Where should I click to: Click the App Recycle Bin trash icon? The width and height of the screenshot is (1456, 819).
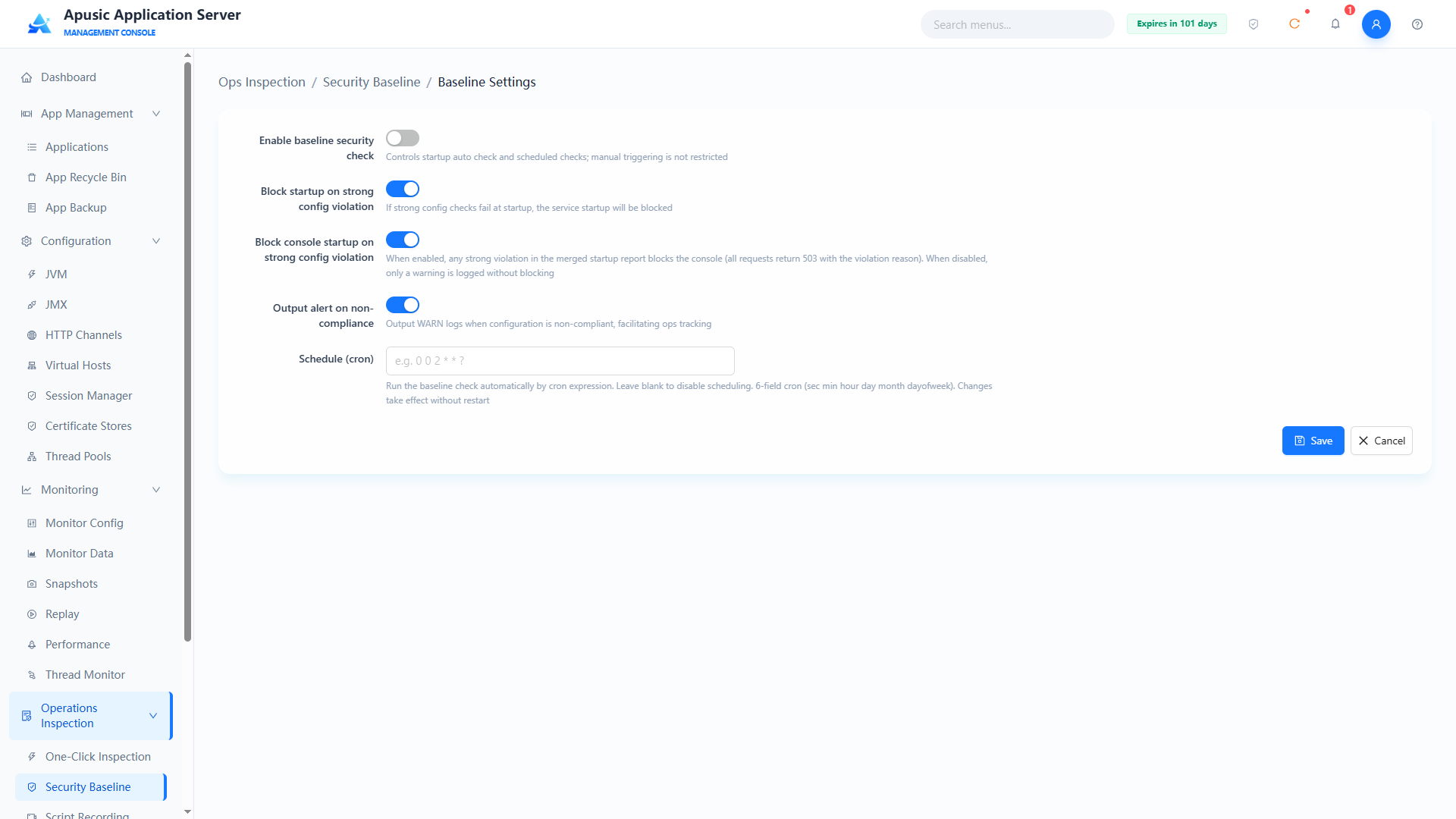click(x=32, y=177)
